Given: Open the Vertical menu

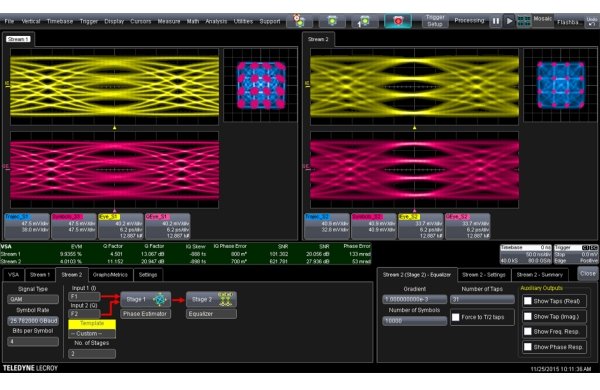Looking at the screenshot, I should click(31, 21).
